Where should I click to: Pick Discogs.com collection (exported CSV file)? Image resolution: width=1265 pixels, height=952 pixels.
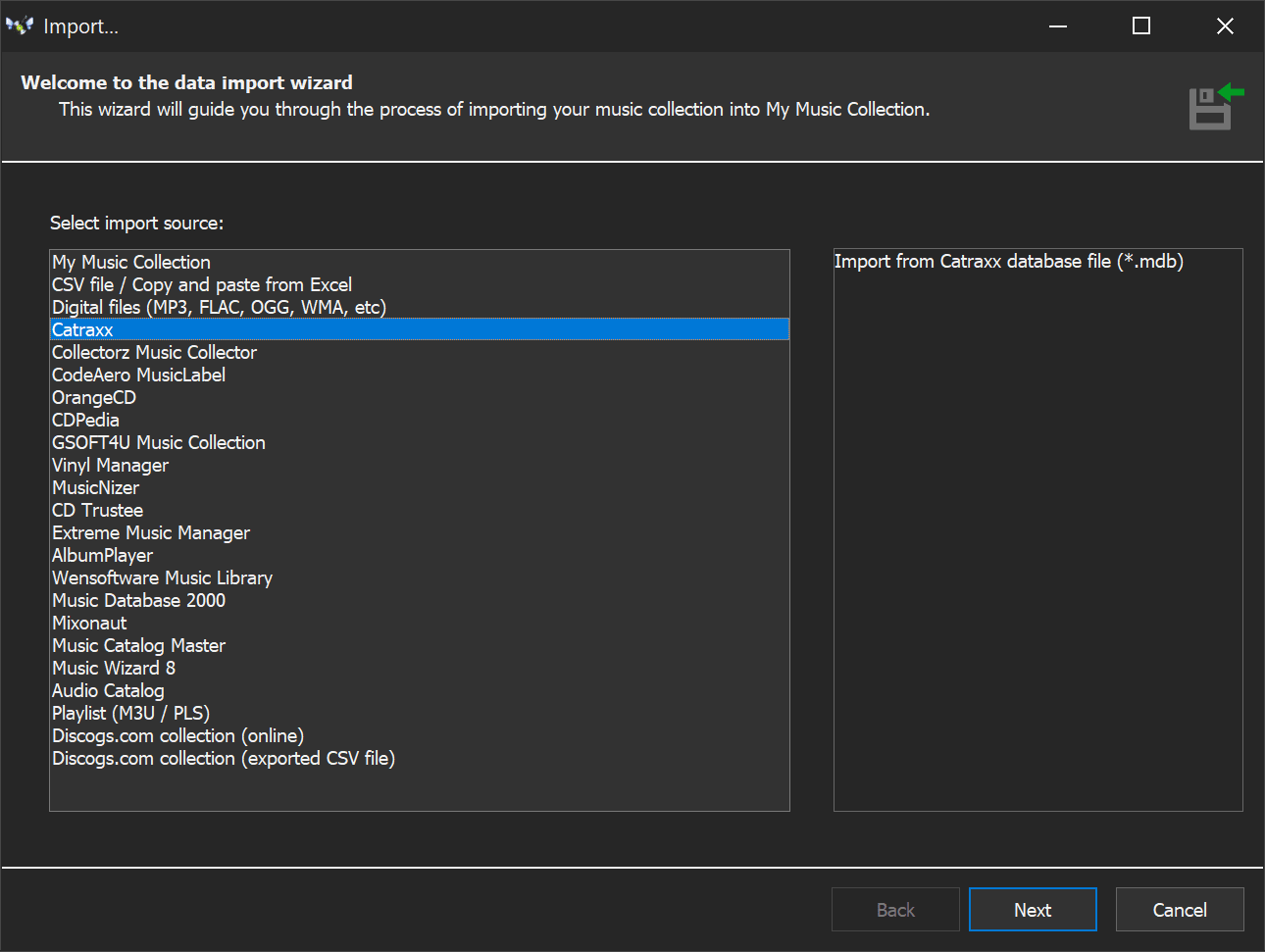coord(224,758)
